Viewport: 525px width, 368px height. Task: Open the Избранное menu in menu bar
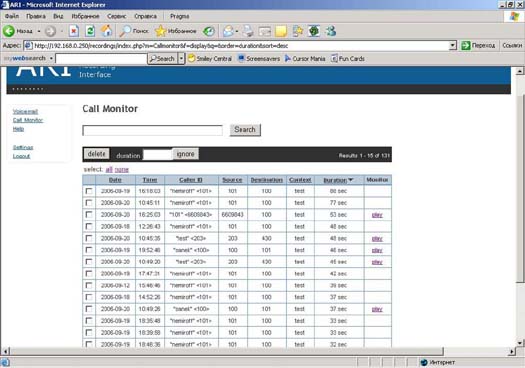pyautogui.click(x=85, y=16)
